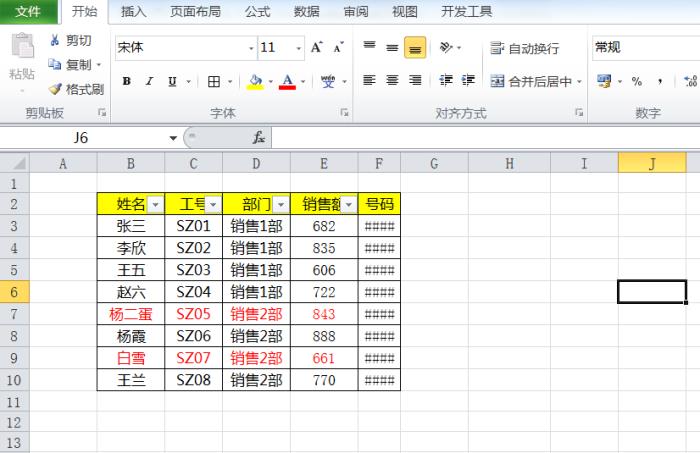The width and height of the screenshot is (700, 453).
Task: Open the 公式 ribbon tab
Action: tap(257, 12)
